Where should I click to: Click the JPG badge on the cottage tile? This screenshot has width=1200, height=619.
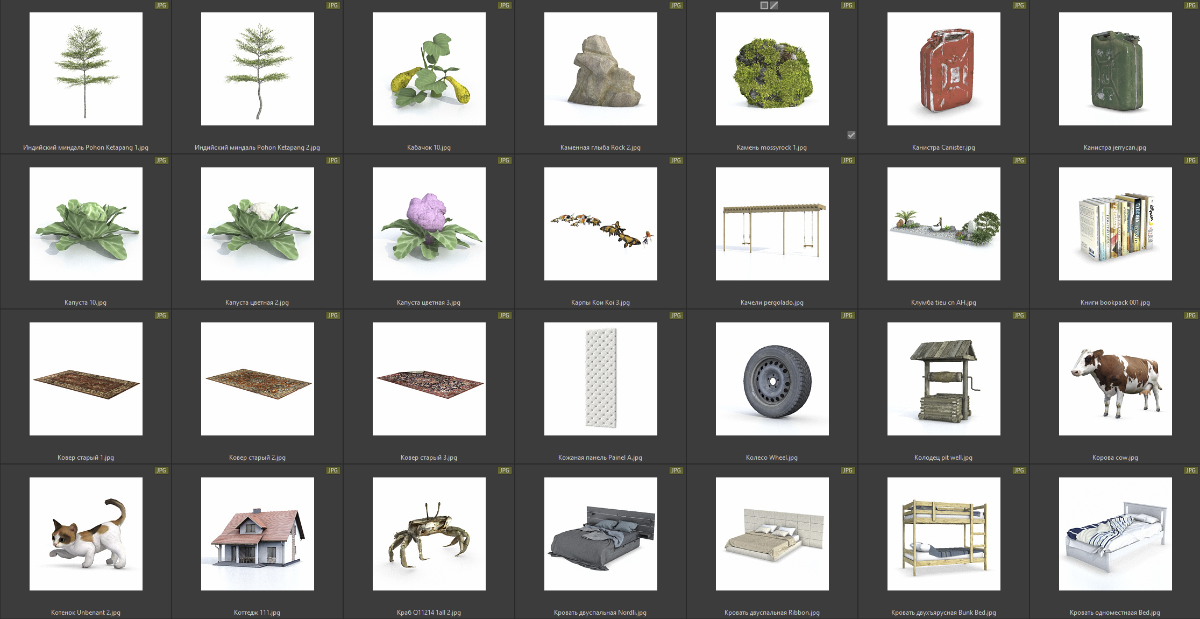[333, 470]
